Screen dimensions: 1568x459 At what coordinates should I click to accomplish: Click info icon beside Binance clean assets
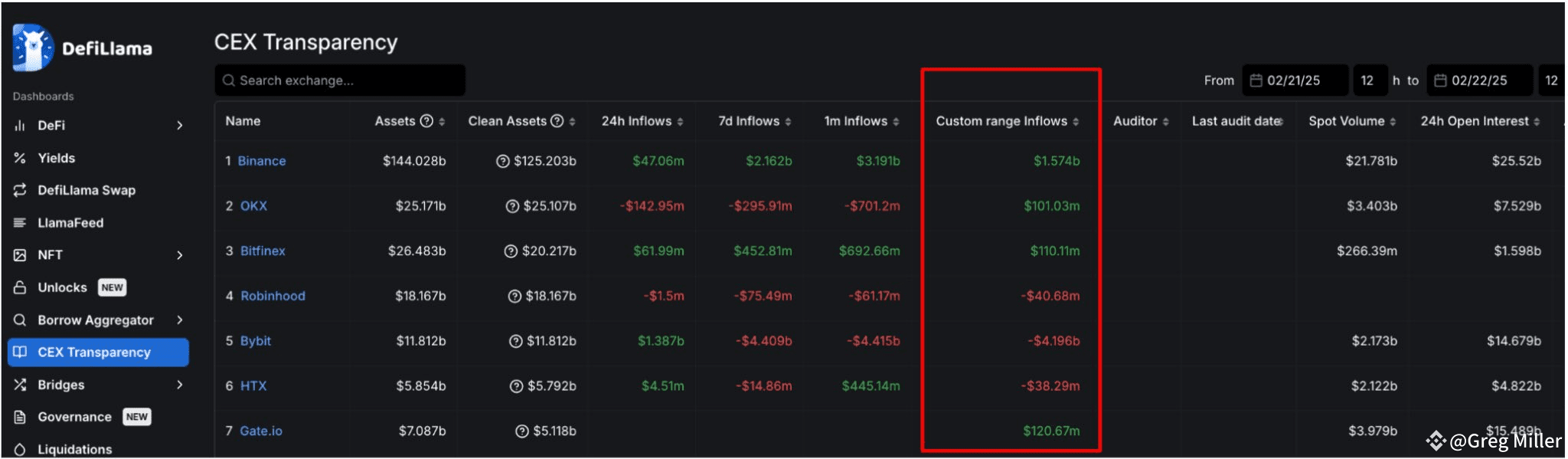(x=503, y=161)
